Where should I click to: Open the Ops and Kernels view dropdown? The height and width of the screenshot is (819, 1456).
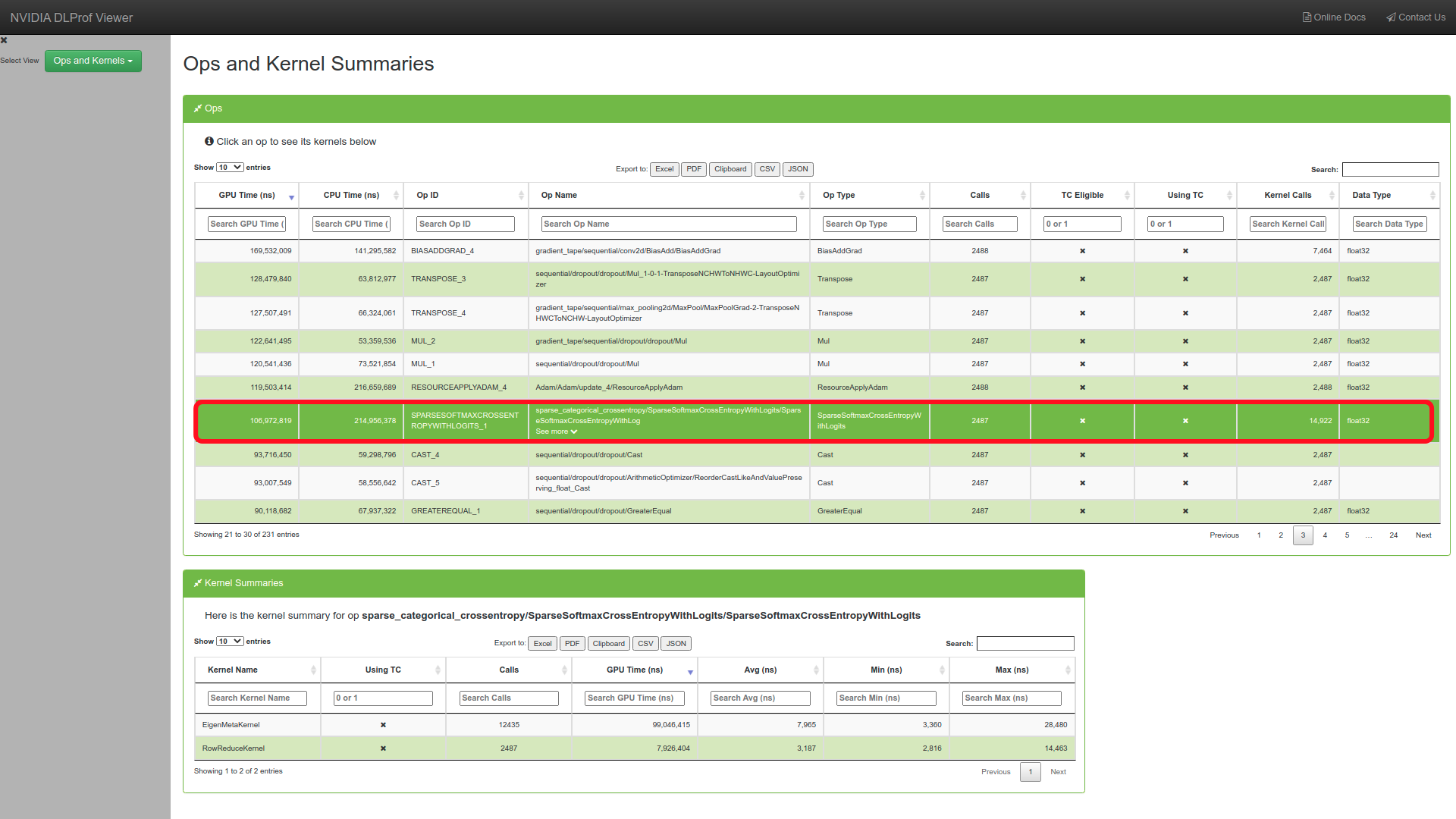(93, 61)
